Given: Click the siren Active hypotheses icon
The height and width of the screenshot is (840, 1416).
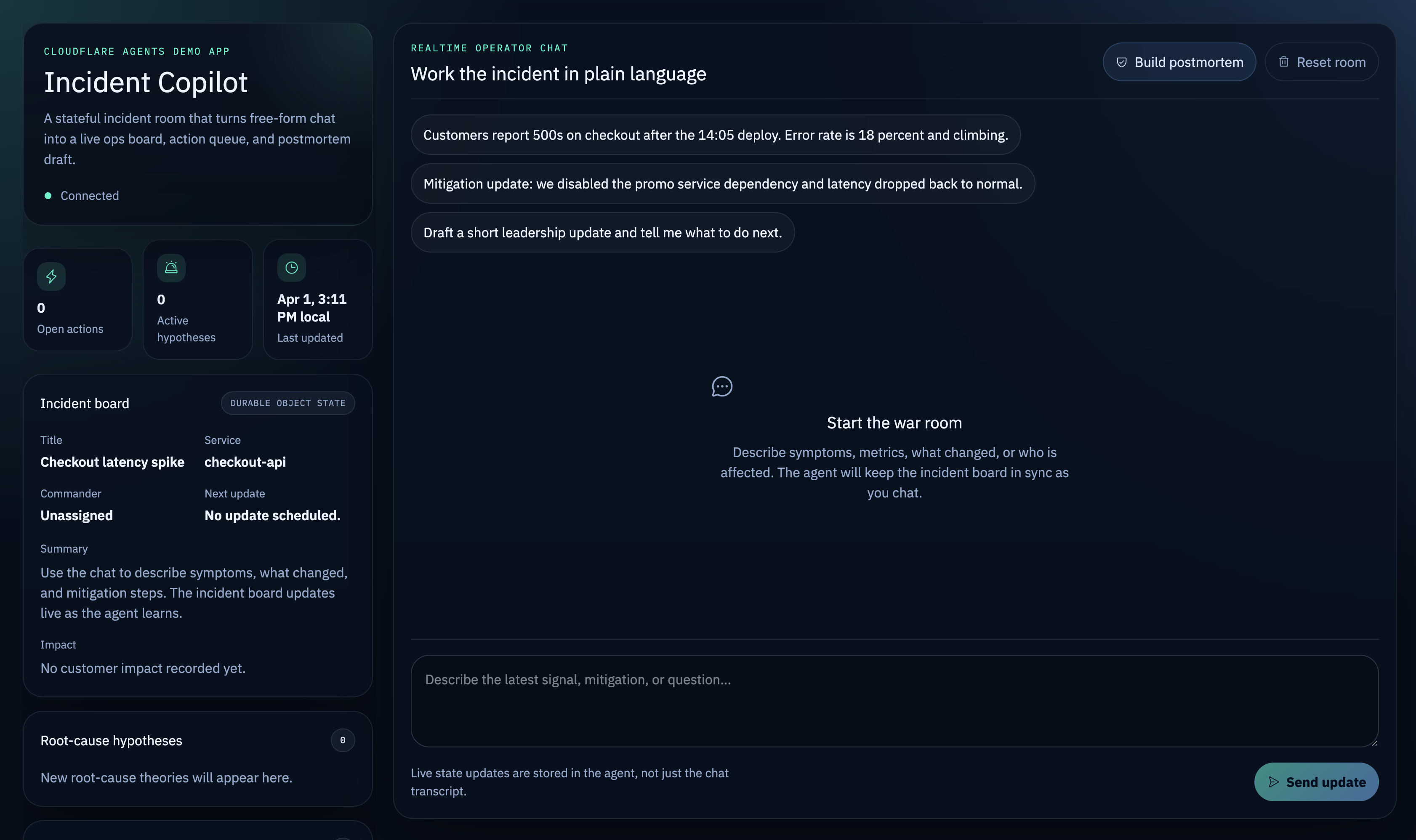Looking at the screenshot, I should [x=171, y=268].
